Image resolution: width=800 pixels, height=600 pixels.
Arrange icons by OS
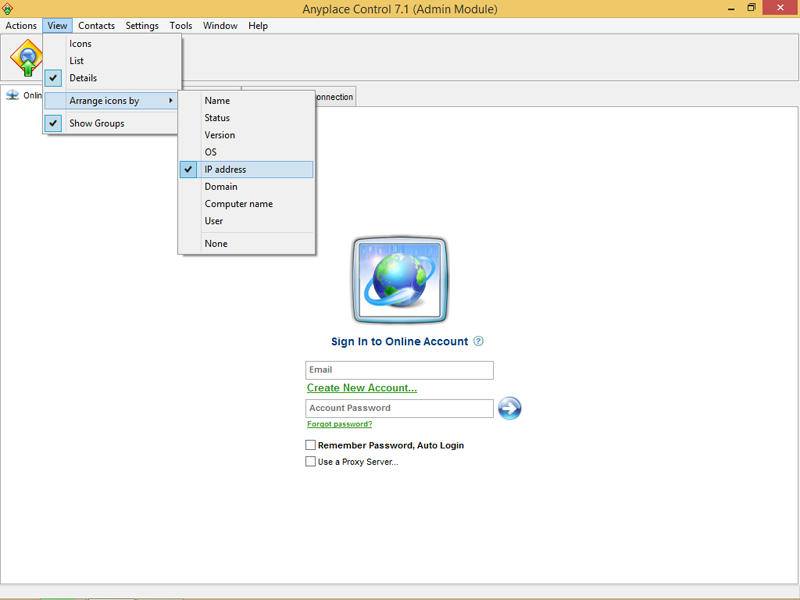[x=246, y=152]
